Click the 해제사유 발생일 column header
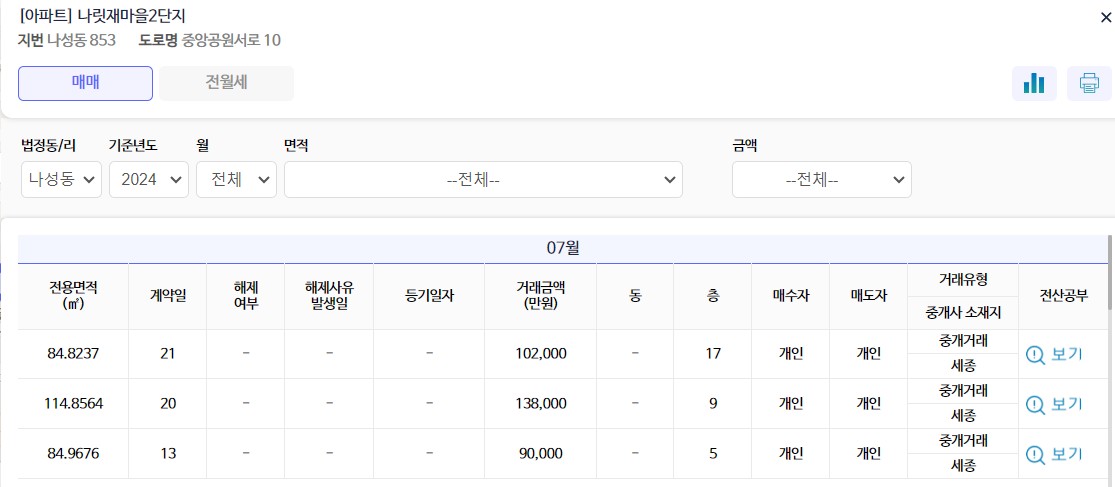 point(329,296)
